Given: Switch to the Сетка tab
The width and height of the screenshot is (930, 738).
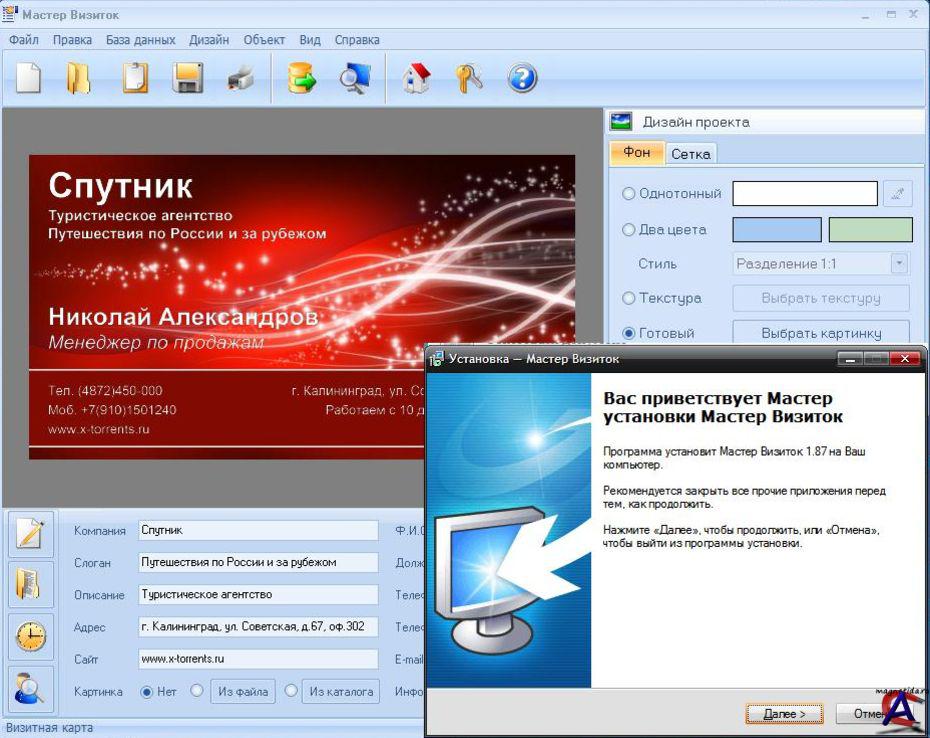Looking at the screenshot, I should (x=691, y=154).
